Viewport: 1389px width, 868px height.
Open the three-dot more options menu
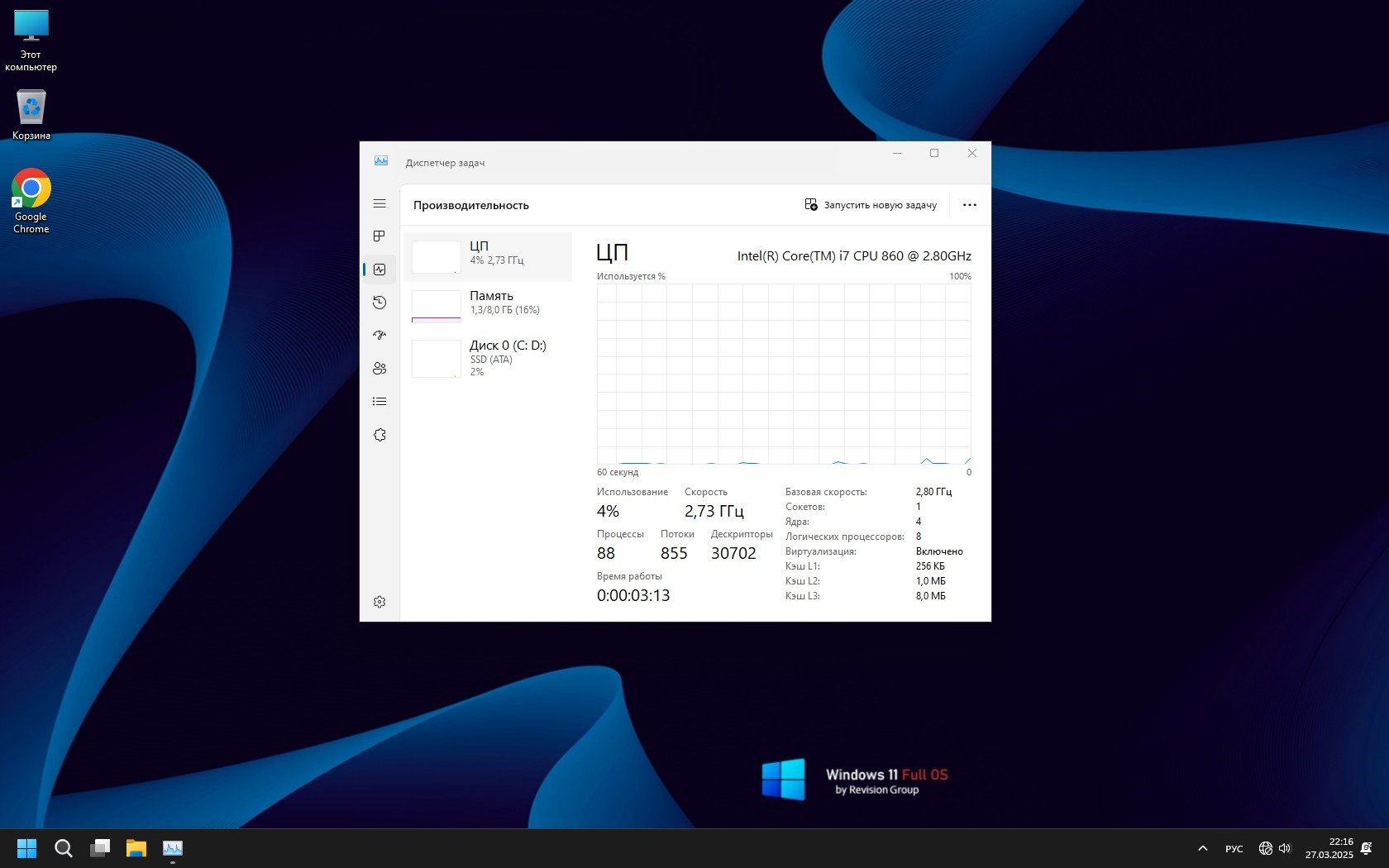pos(970,205)
